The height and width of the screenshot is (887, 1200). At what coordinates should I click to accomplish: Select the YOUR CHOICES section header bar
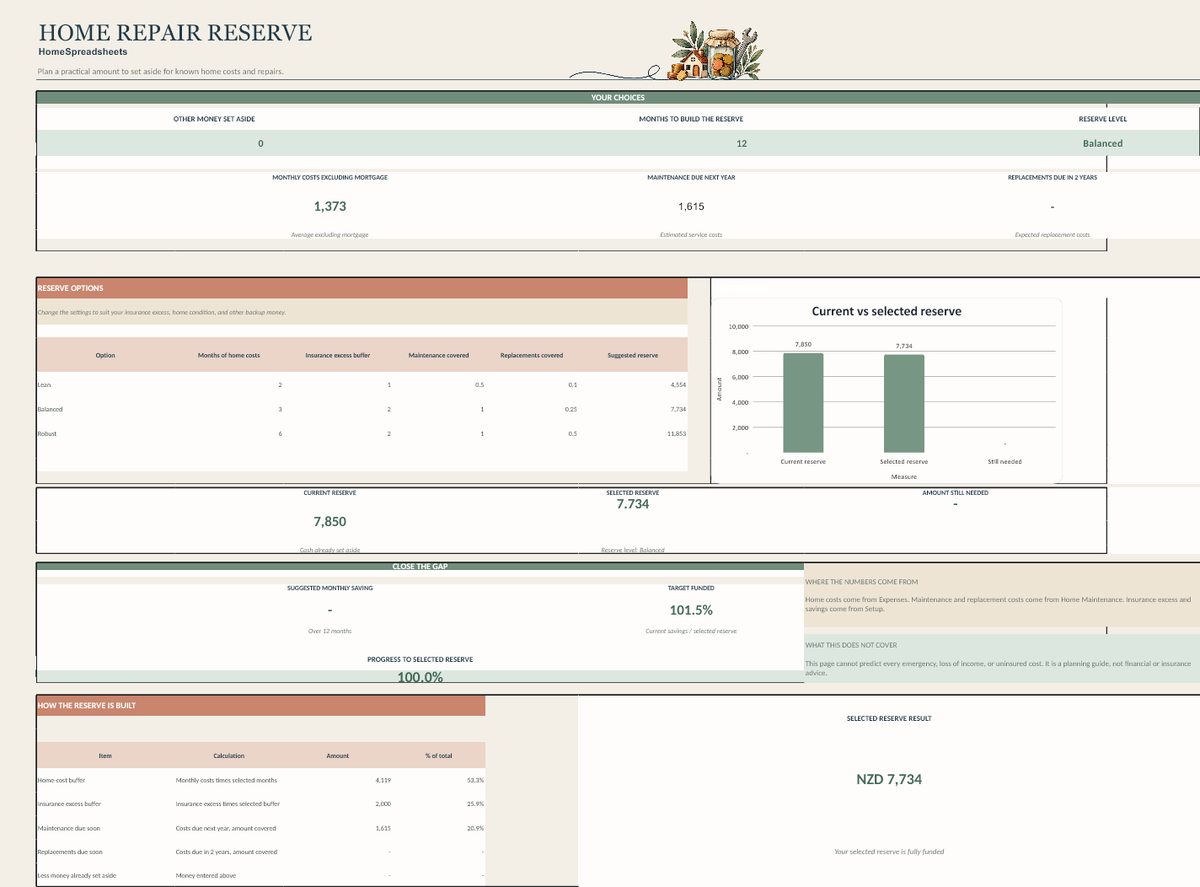pyautogui.click(x=618, y=97)
